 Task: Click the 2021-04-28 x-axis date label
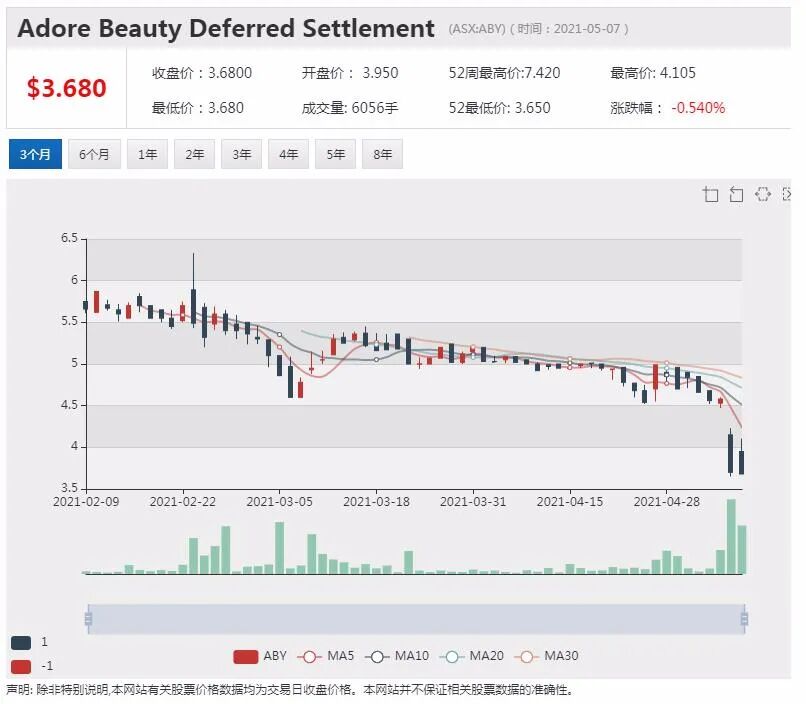pyautogui.click(x=667, y=502)
